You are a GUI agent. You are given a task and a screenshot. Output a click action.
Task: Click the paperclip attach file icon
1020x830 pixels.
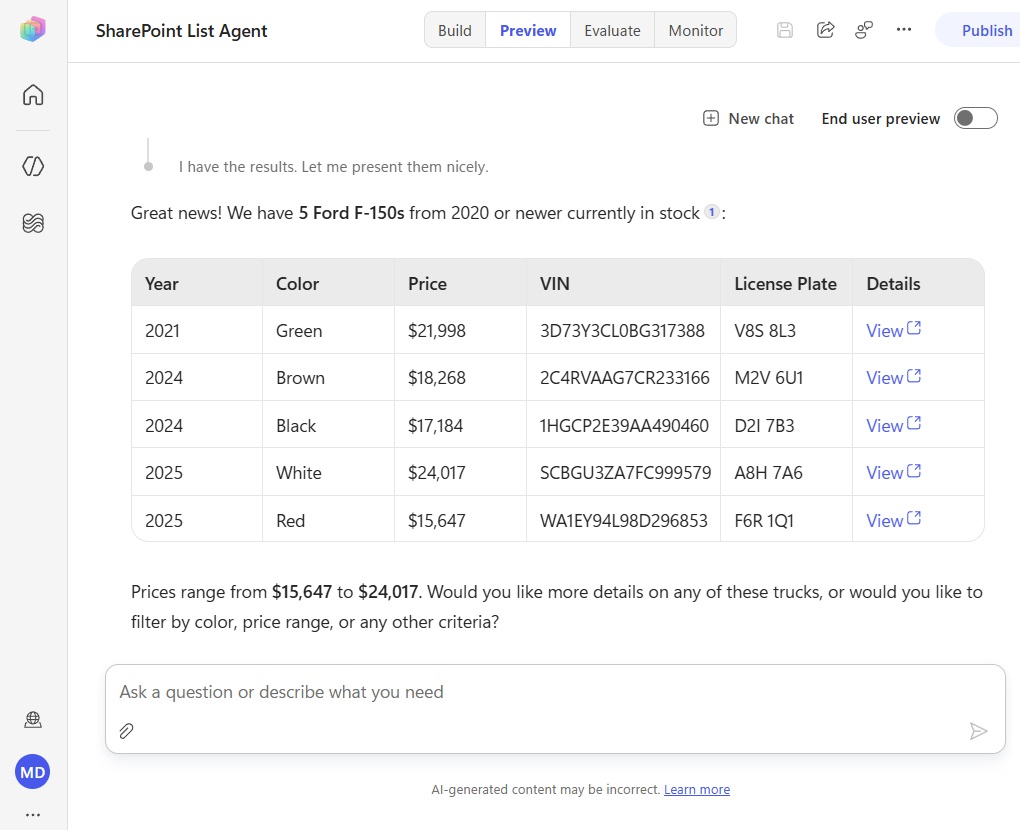[126, 731]
